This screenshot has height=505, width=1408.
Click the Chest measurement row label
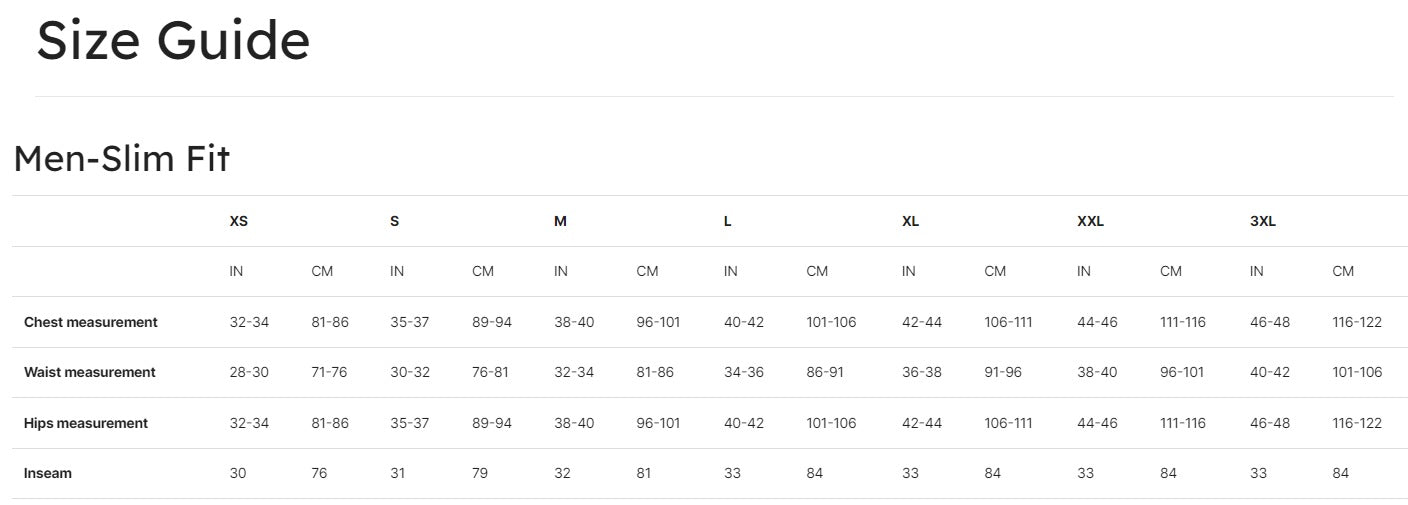91,322
